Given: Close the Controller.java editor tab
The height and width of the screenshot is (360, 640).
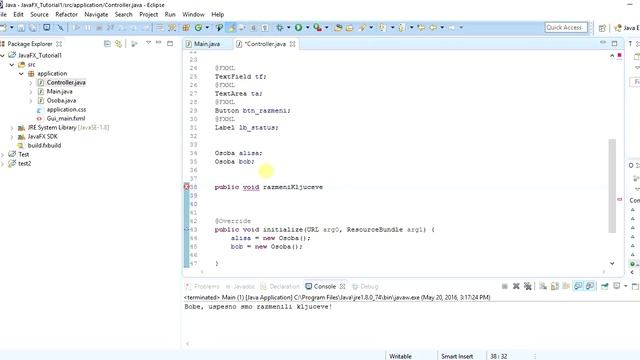Looking at the screenshot, I should (293, 44).
